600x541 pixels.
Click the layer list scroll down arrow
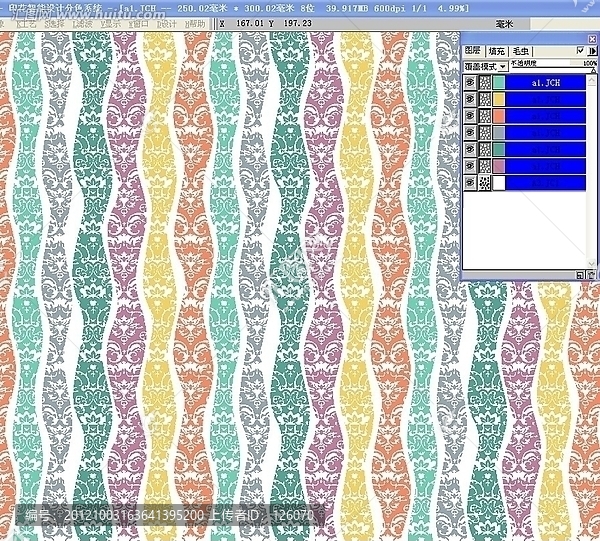(591, 263)
